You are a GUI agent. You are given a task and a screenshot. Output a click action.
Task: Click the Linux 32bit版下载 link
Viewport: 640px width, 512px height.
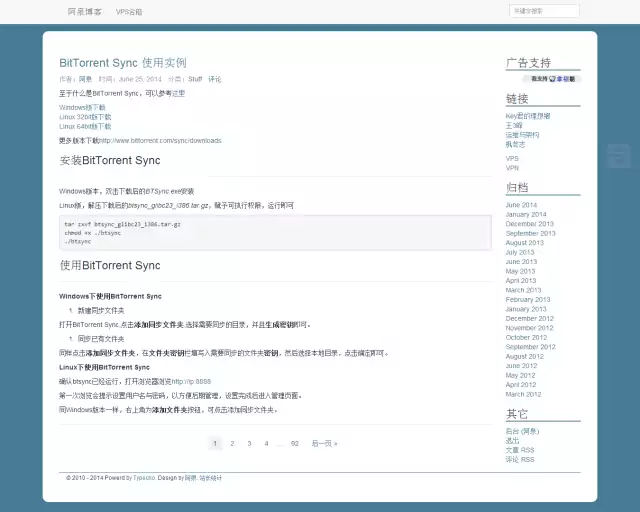click(x=85, y=117)
